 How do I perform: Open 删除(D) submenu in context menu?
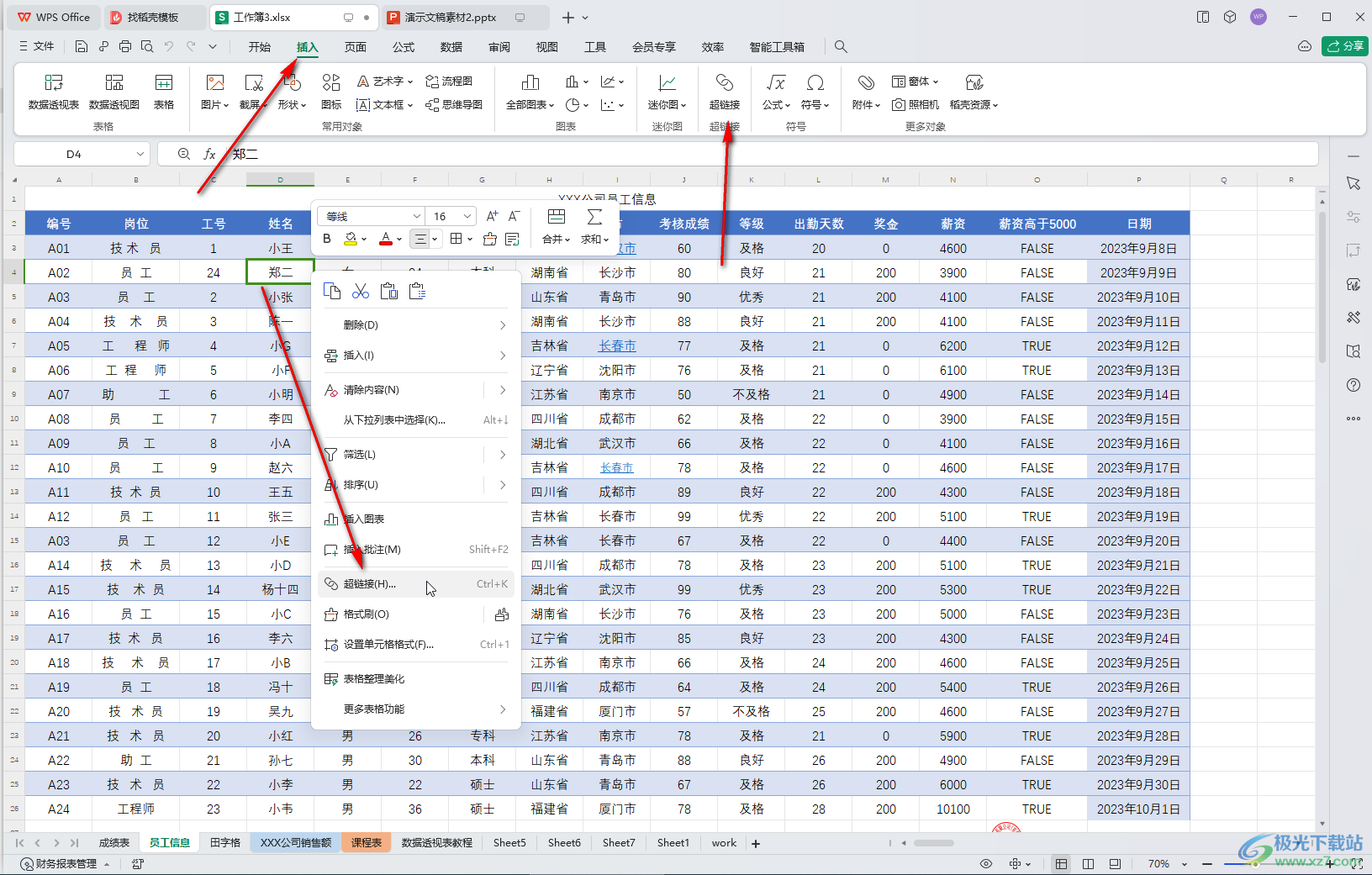(416, 325)
